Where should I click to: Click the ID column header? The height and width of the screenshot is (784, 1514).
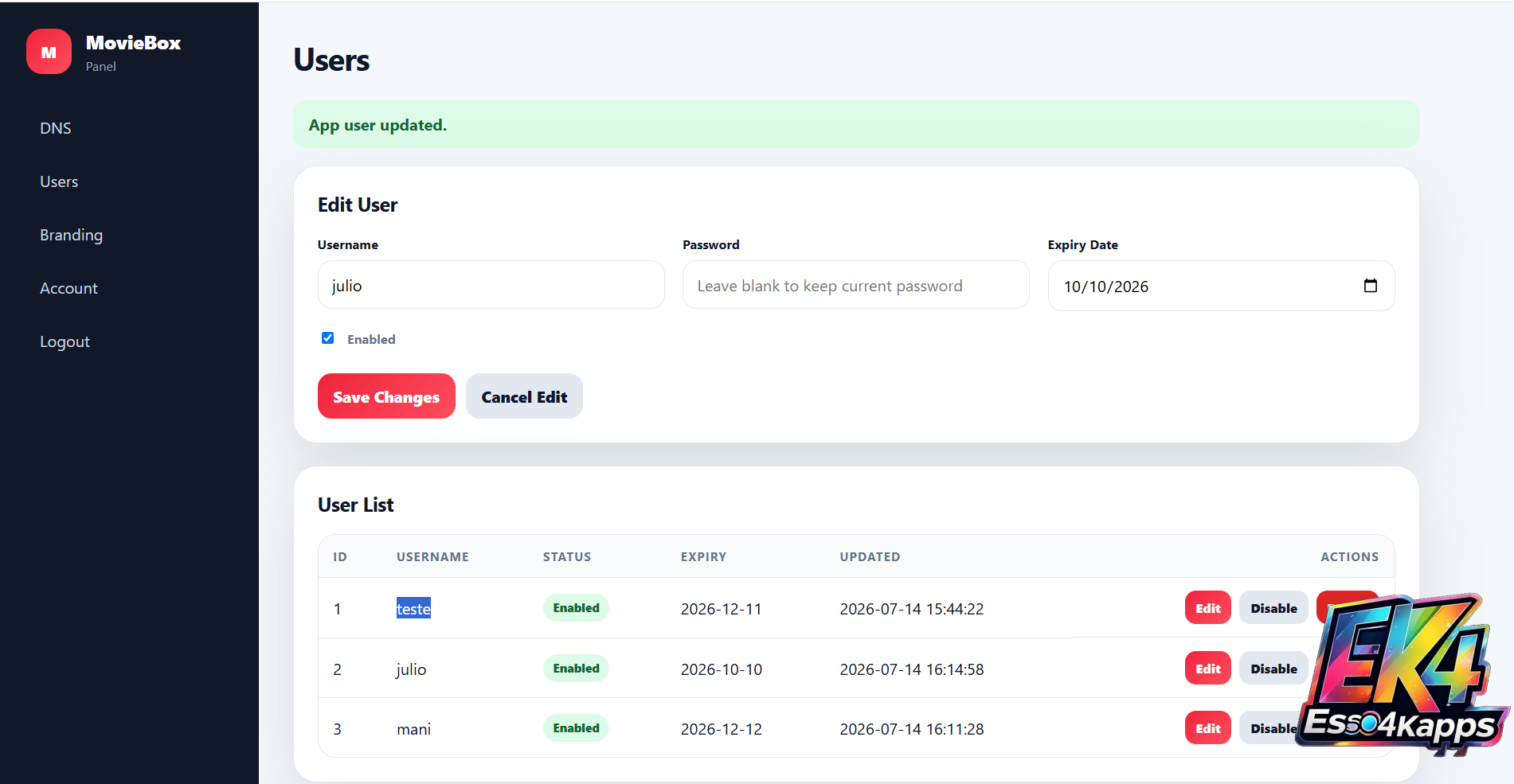[340, 556]
